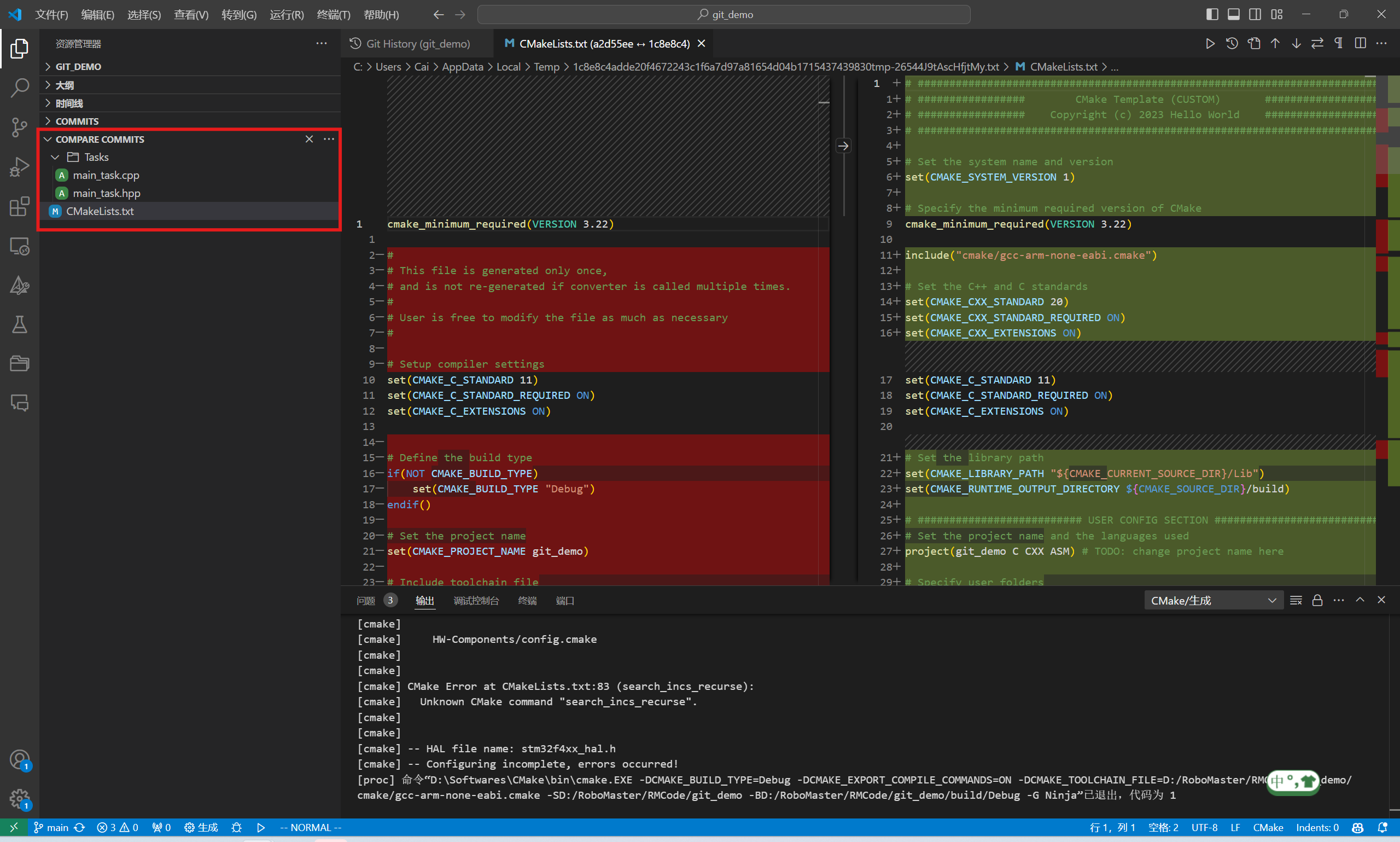Click git_demo command center search box
The width and height of the screenshot is (1400, 842).
pos(724,14)
